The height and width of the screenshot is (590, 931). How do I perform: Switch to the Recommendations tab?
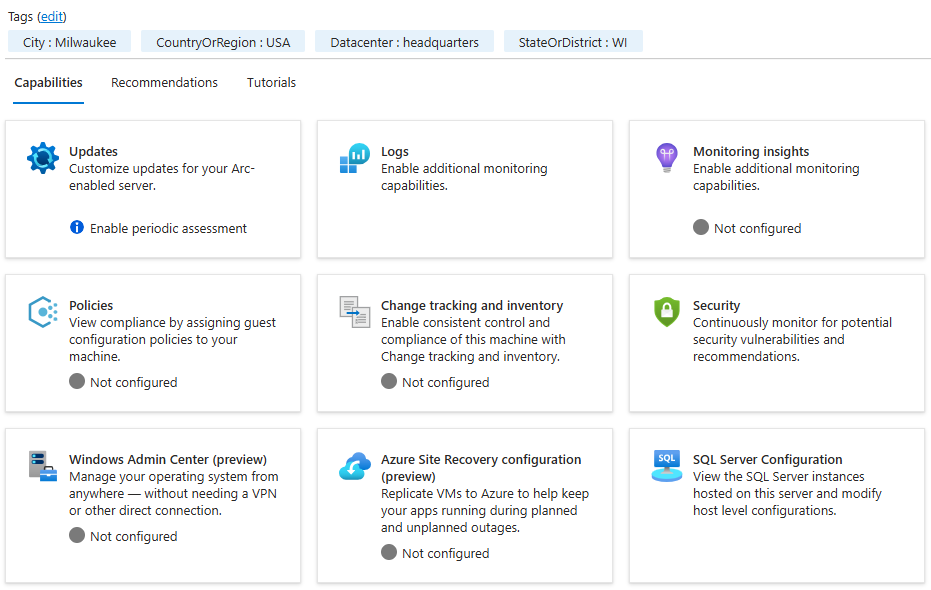[164, 83]
